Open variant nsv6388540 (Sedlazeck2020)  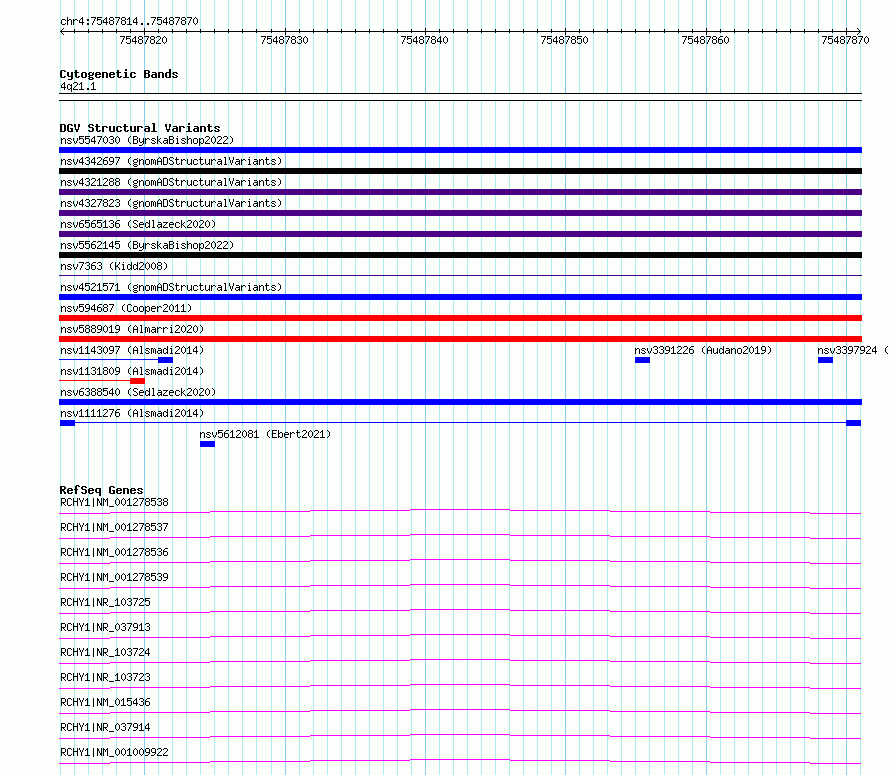tap(138, 392)
